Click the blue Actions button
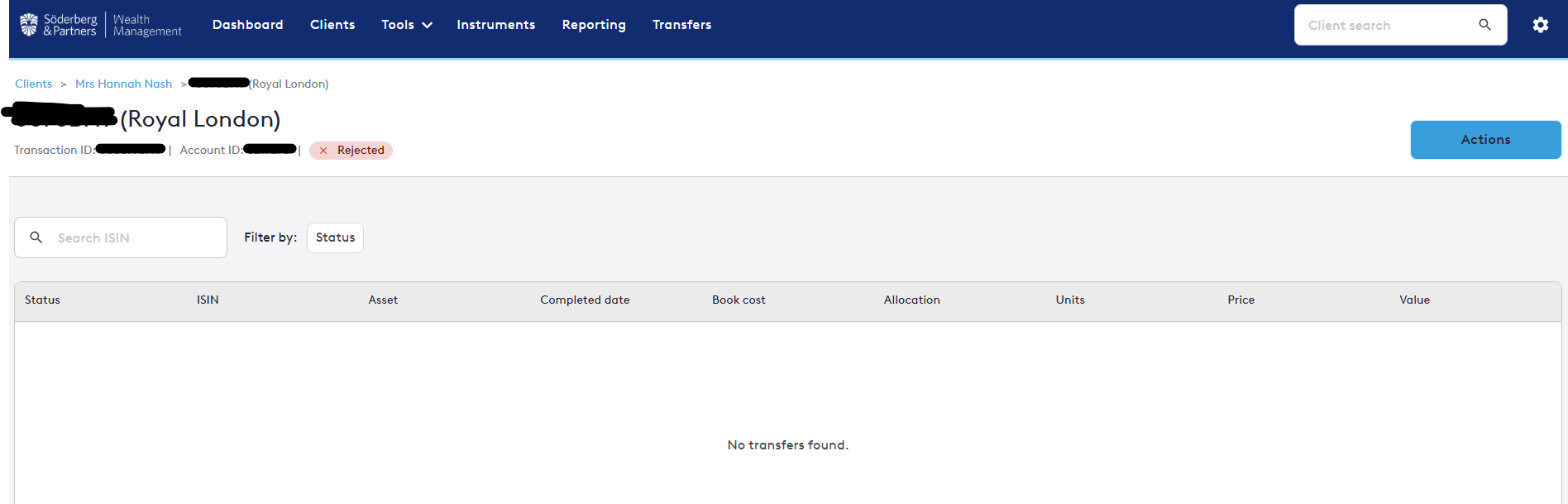The image size is (1568, 504). click(1485, 140)
